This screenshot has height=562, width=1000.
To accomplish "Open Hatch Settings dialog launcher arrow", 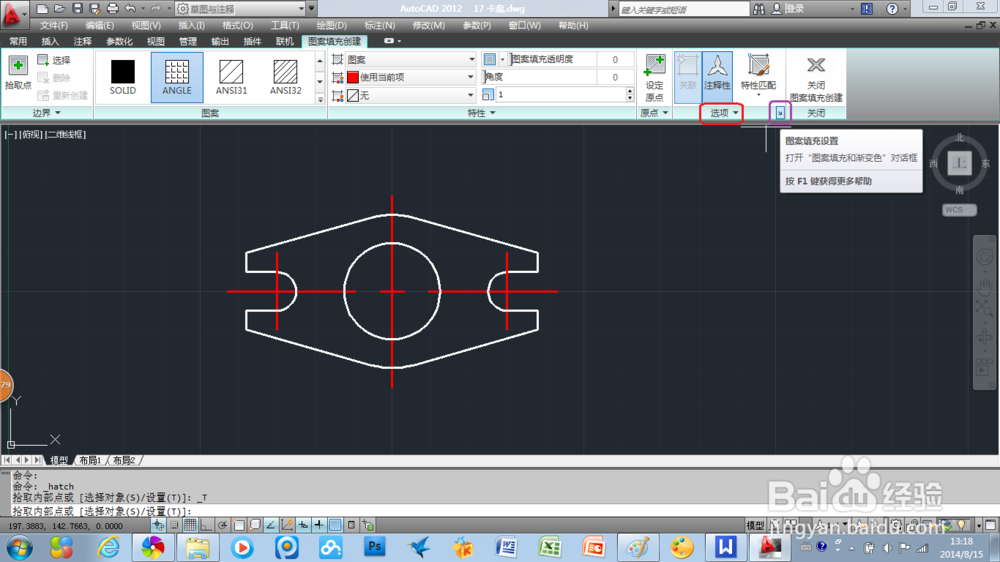I will coord(780,113).
